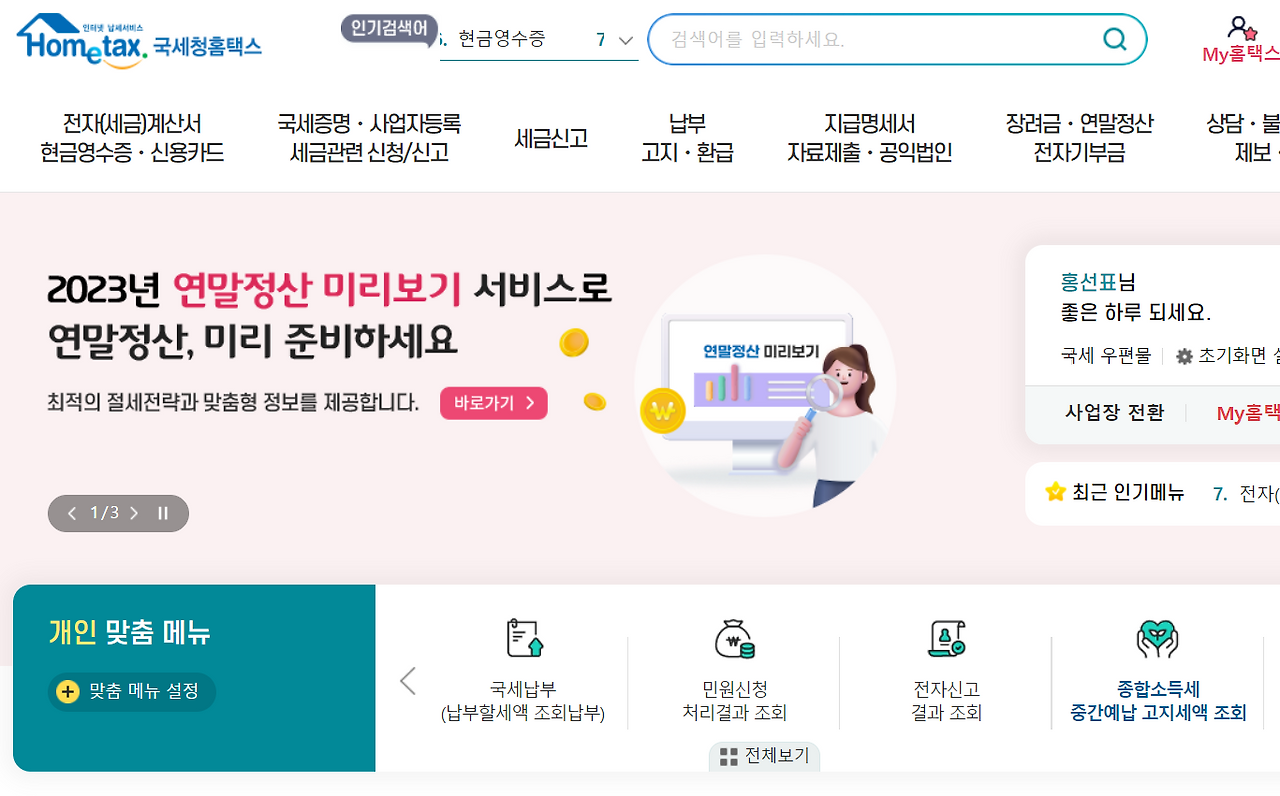Click the magnifier search icon
The image size is (1280, 796).
tap(1114, 39)
